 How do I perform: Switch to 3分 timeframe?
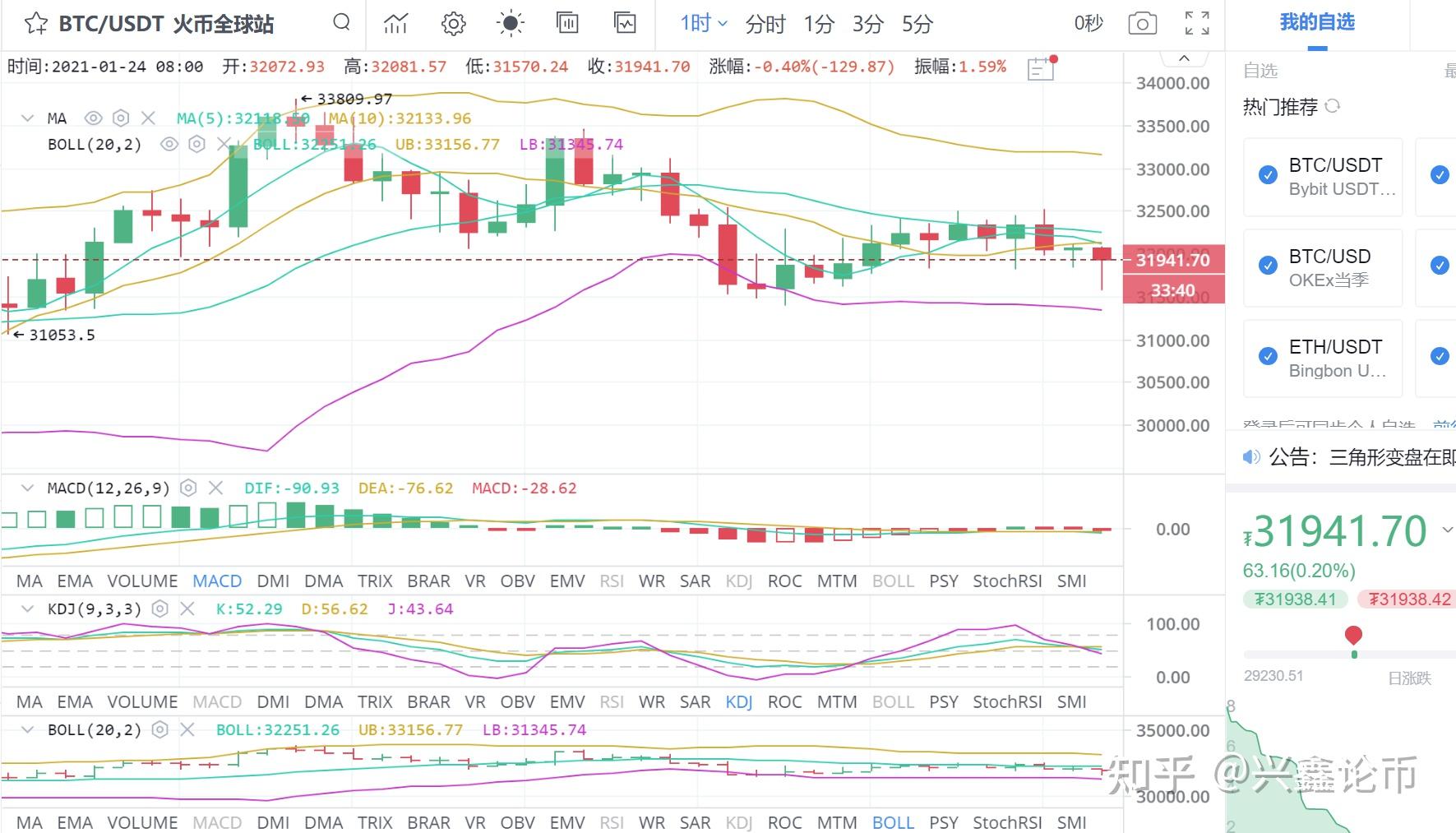tap(868, 24)
